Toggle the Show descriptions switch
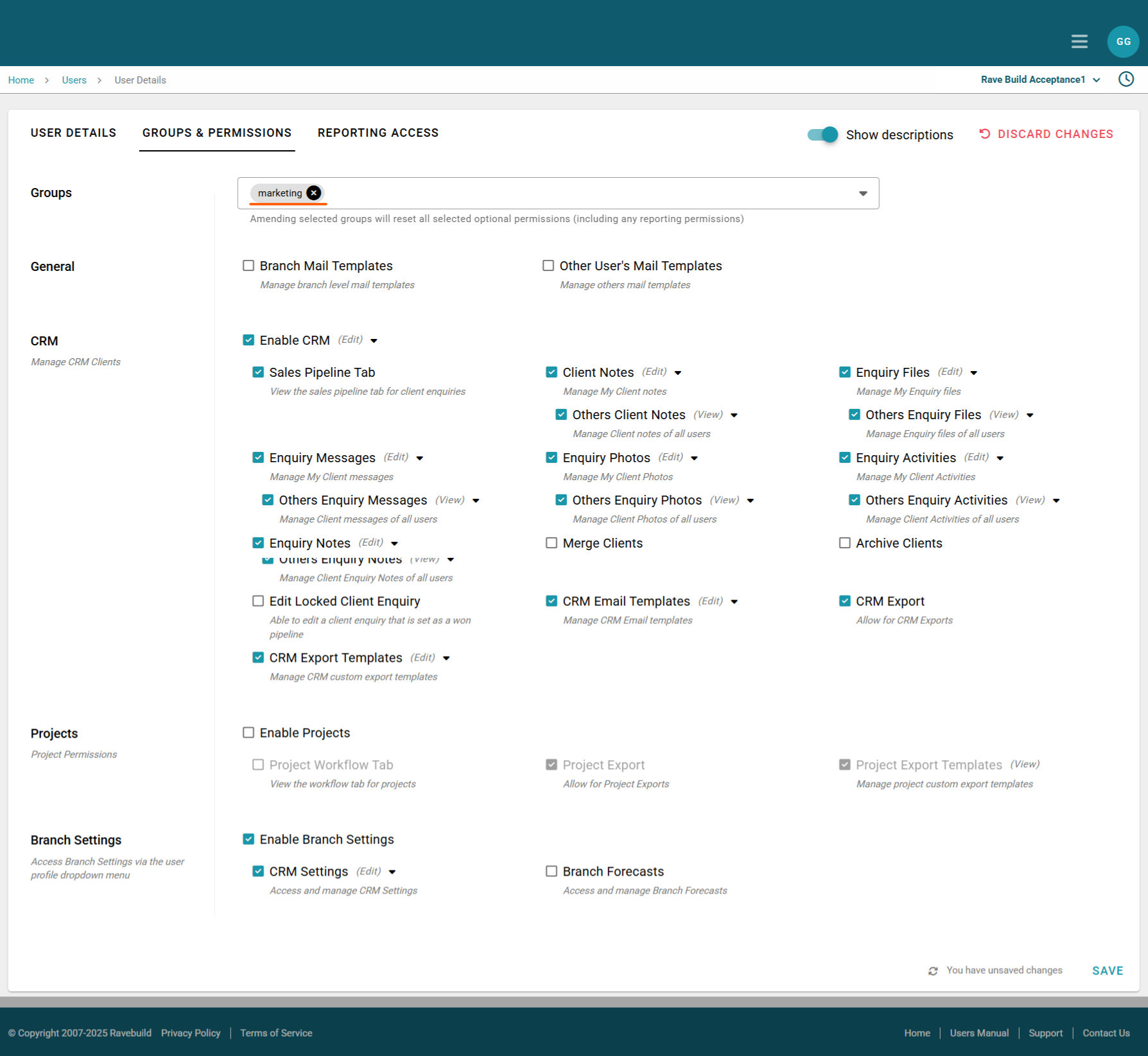 coord(822,134)
